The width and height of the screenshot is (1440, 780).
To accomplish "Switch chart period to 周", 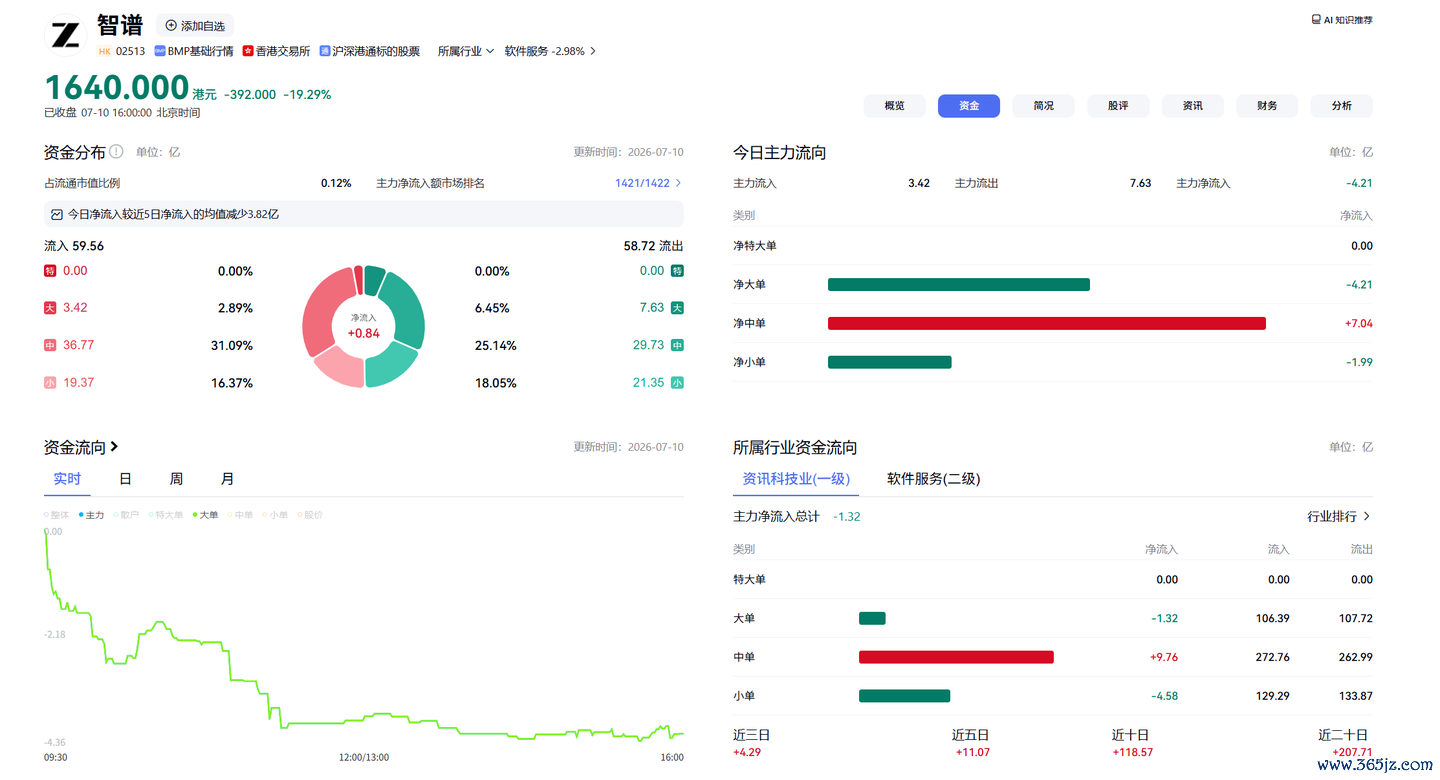I will tap(176, 479).
